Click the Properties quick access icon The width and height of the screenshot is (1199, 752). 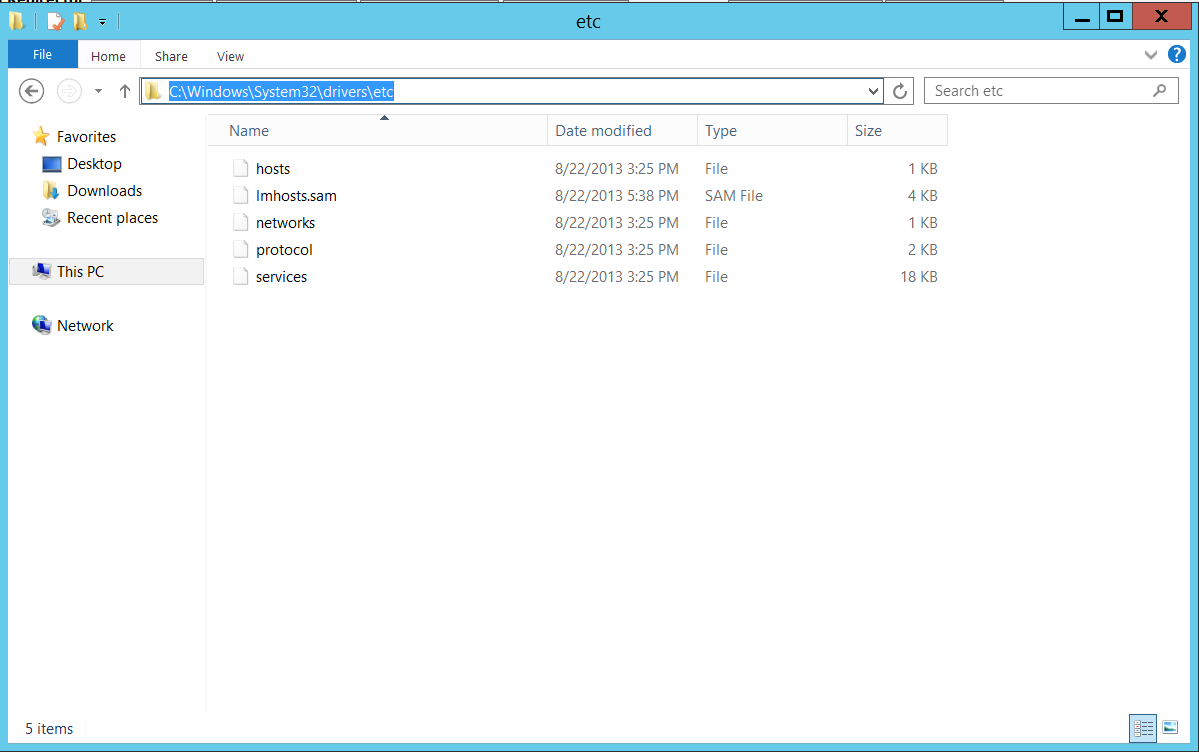pyautogui.click(x=55, y=21)
